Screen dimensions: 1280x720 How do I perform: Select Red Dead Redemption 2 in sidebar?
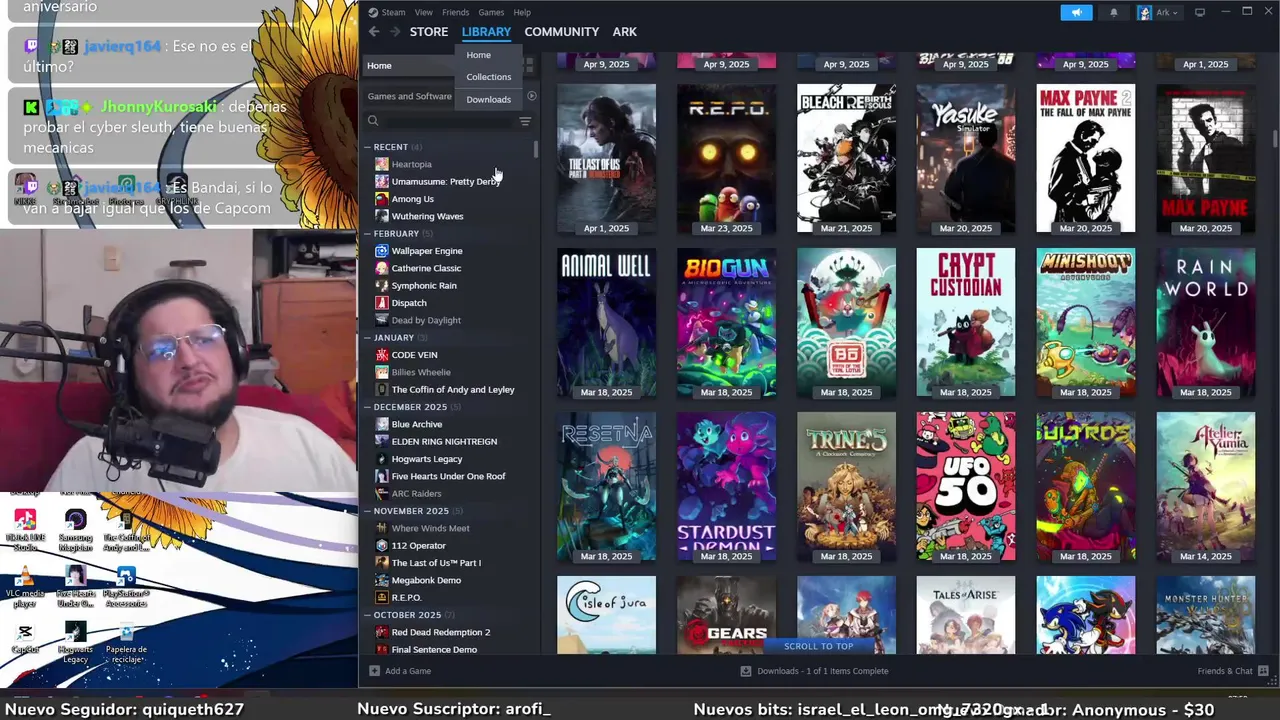click(441, 633)
